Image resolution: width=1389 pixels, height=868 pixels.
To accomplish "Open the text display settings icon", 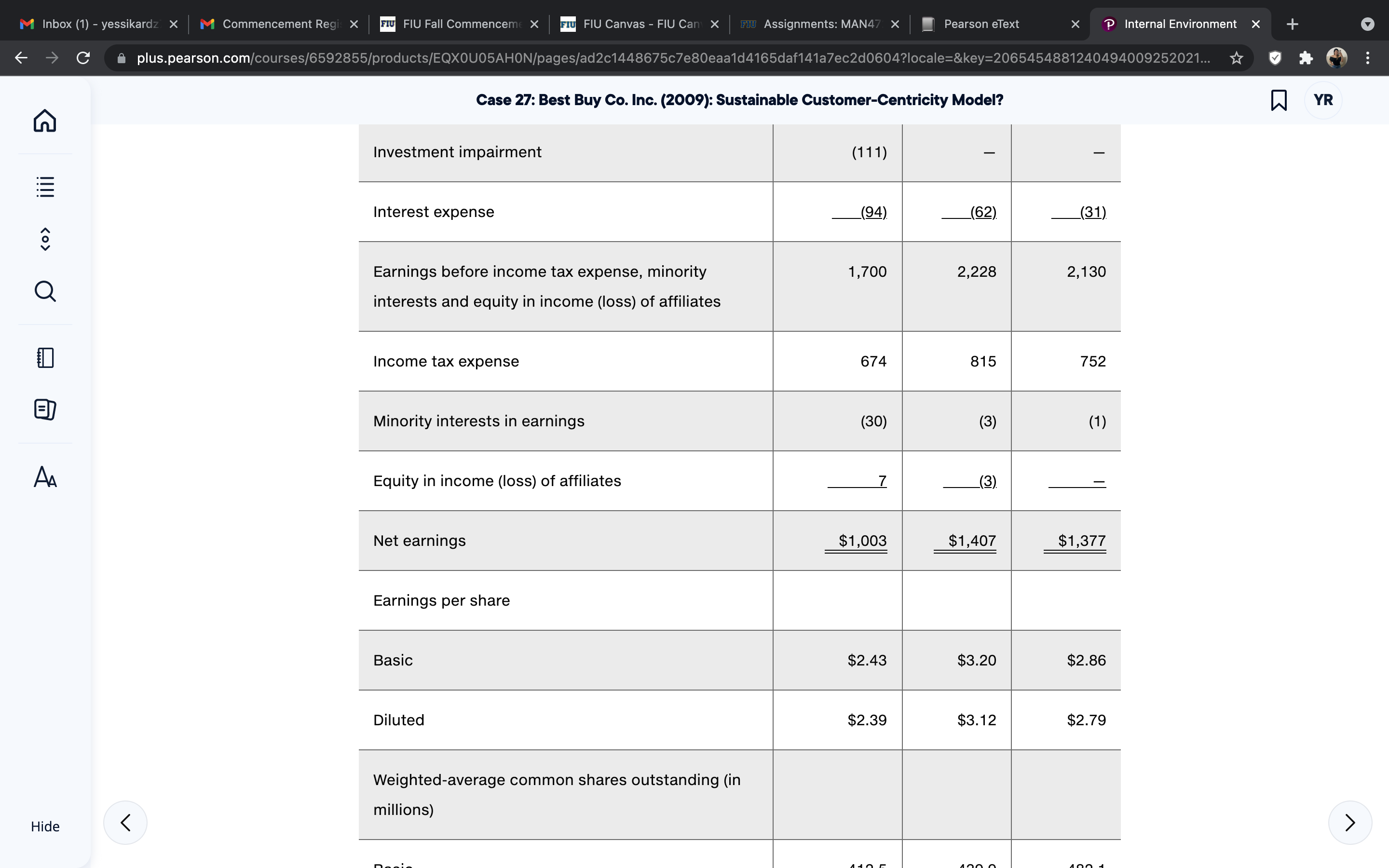I will coord(45,477).
